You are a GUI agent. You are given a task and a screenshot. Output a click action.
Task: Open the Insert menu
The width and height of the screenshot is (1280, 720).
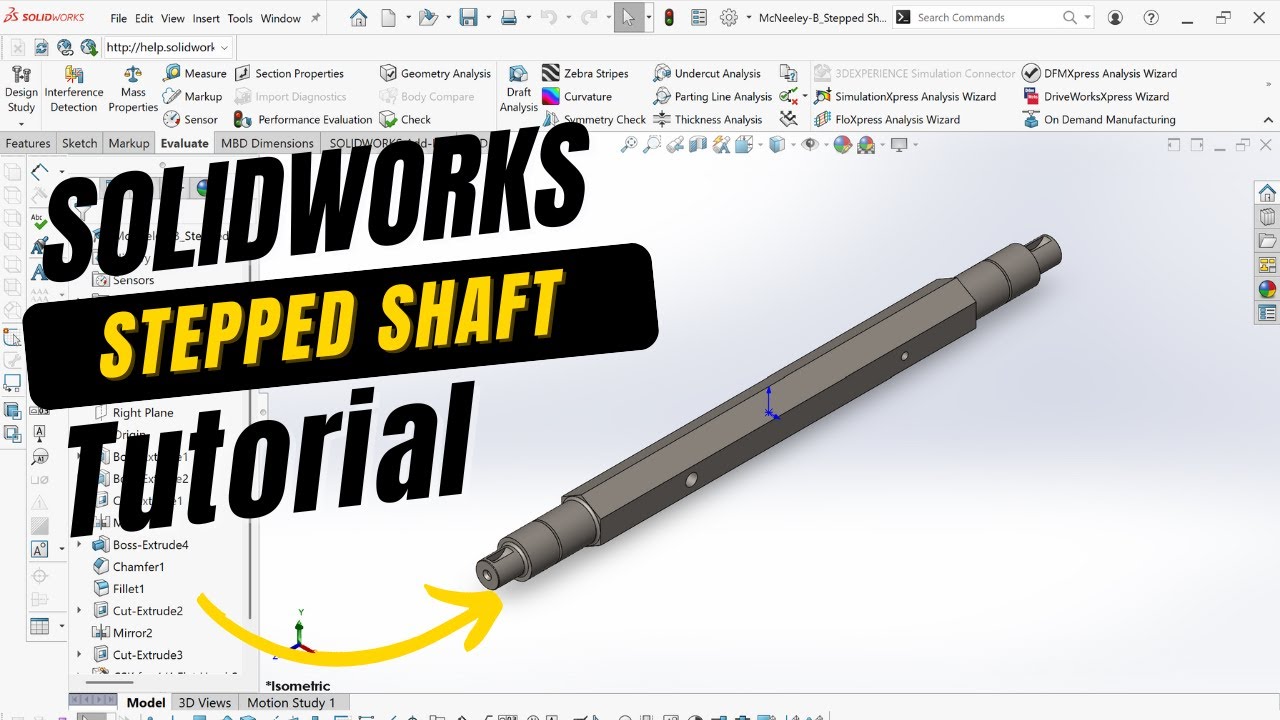coord(206,18)
